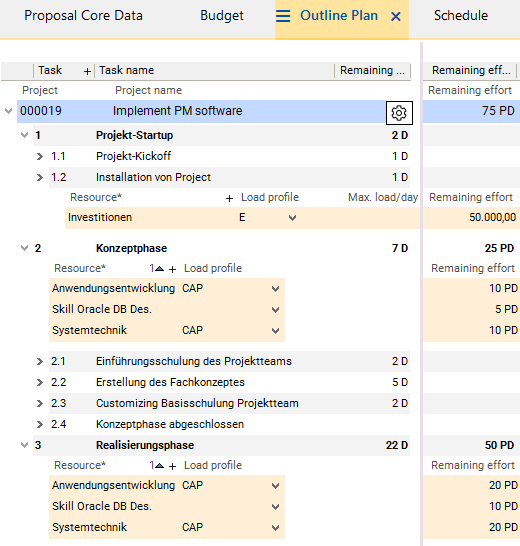Close the Outline Plan tab
Image resolution: width=520 pixels, height=546 pixels.
point(396,16)
